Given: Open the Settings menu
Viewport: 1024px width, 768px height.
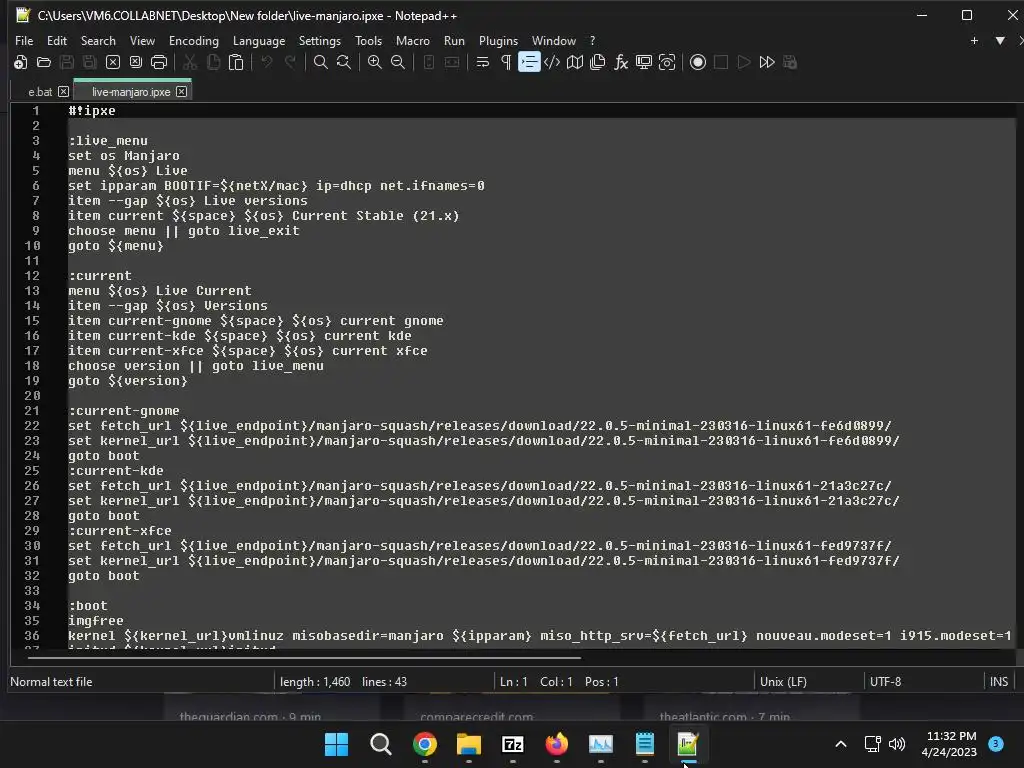Looking at the screenshot, I should [x=319, y=40].
